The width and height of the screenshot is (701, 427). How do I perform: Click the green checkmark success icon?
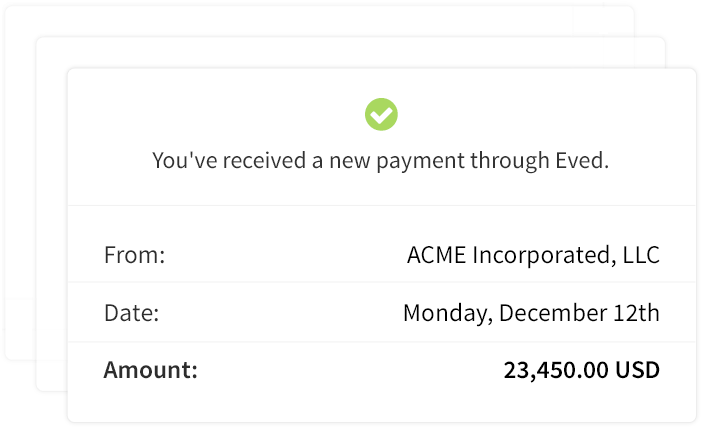pos(381,114)
